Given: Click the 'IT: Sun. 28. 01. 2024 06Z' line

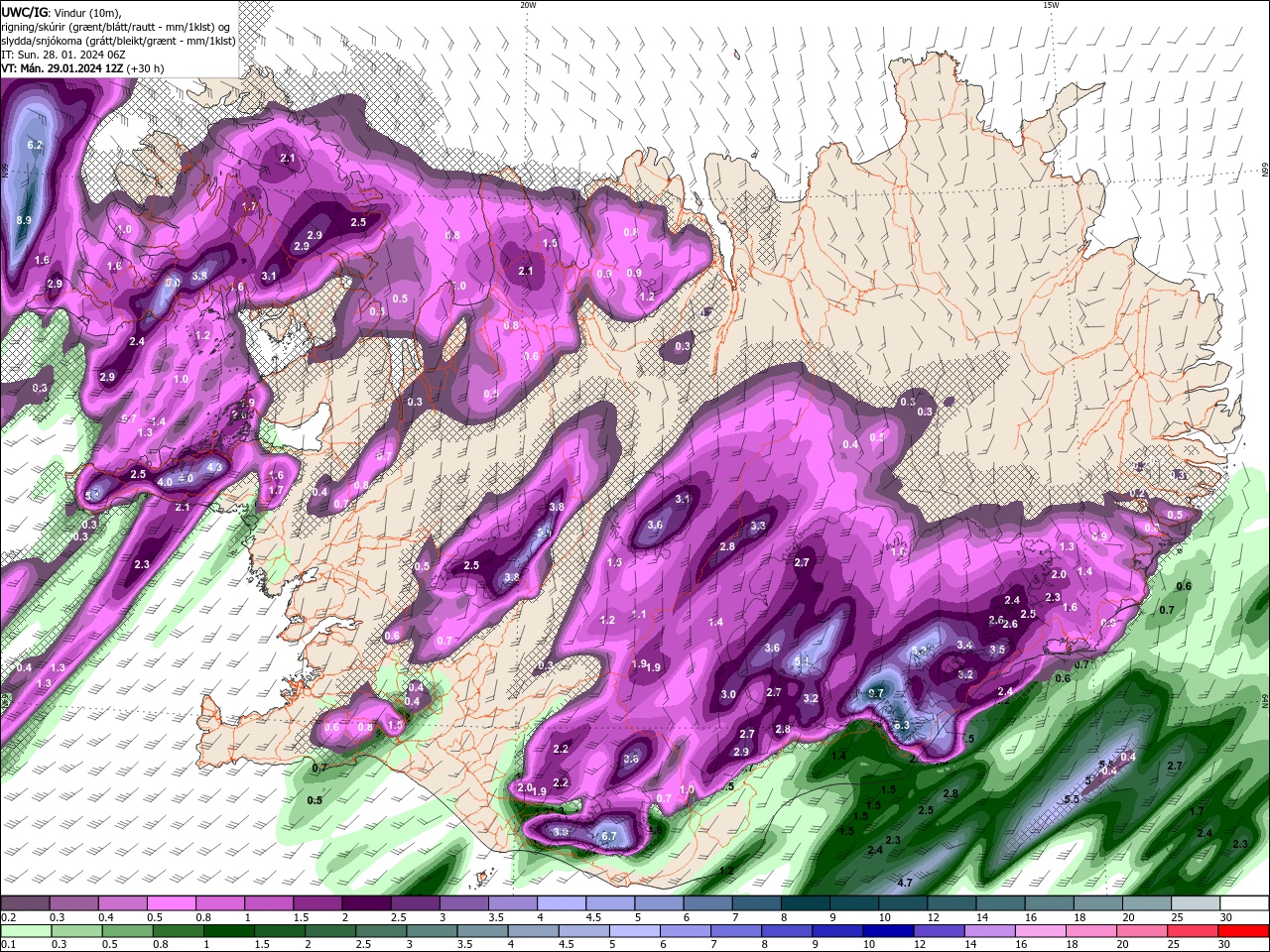Looking at the screenshot, I should coord(63,55).
